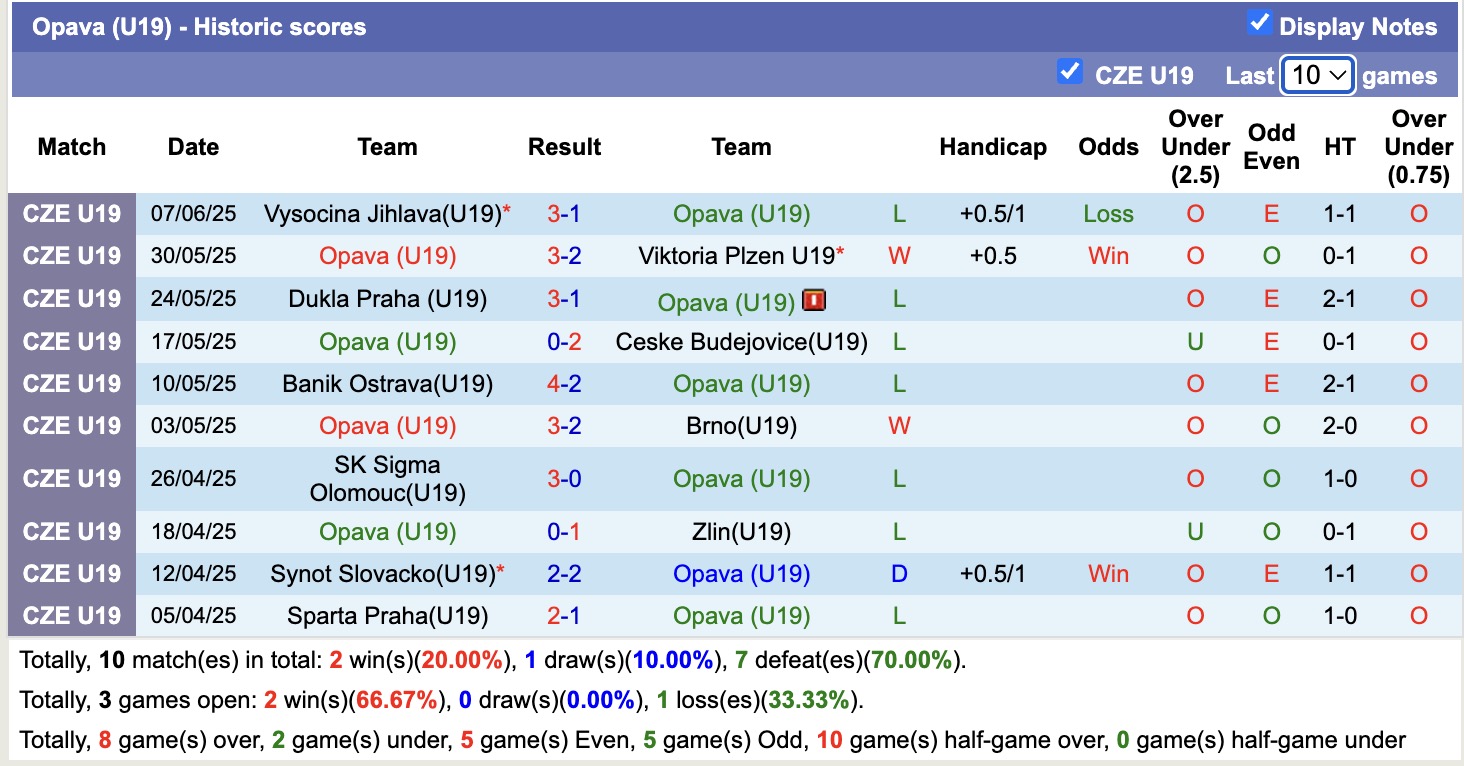Click the CZE U19 badge beside the Banik Ostrava match

[x=71, y=383]
